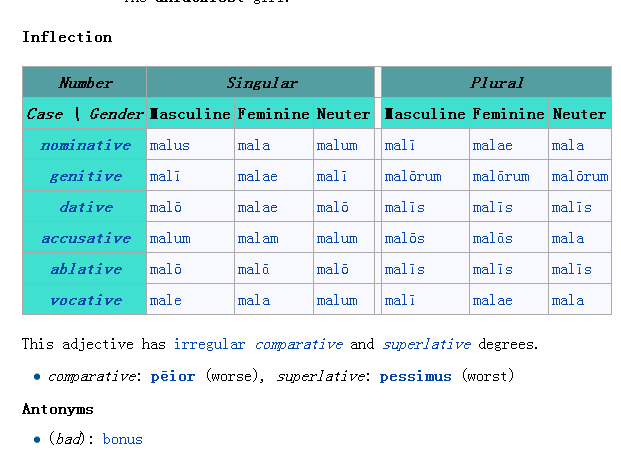
Task: Open the pēior comparative form link
Action: pyautogui.click(x=172, y=376)
